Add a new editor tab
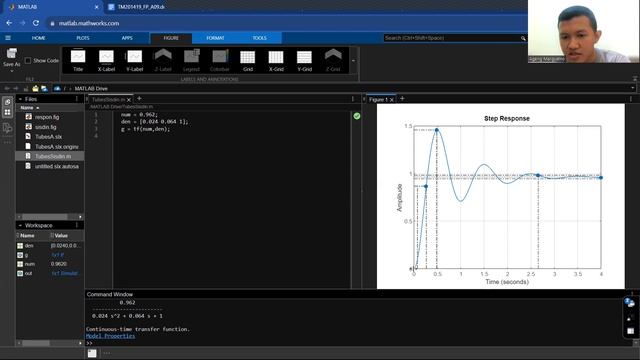640x360 pixels. pyautogui.click(x=139, y=98)
